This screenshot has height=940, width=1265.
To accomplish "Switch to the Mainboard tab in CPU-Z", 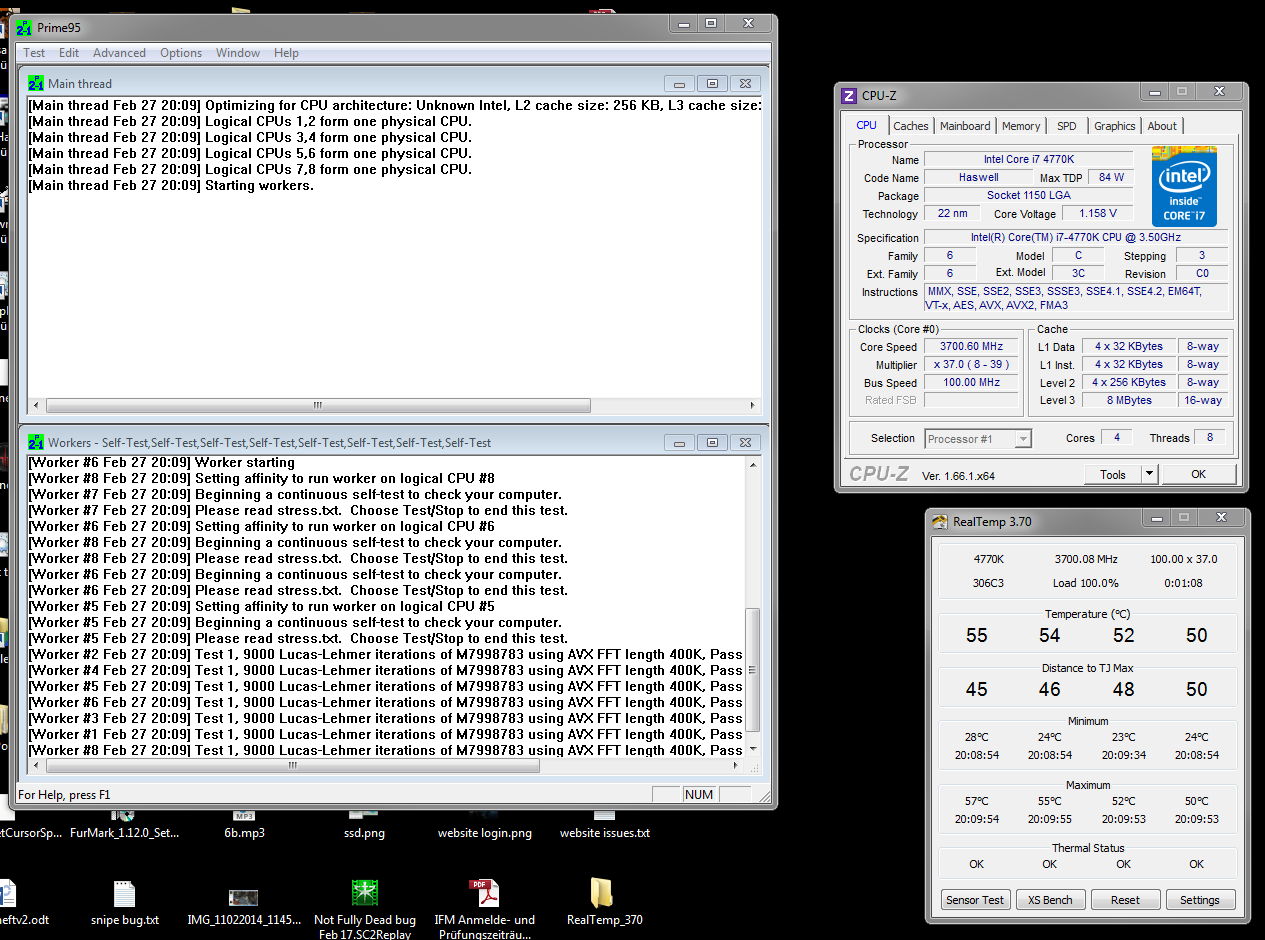I will click(x=965, y=126).
